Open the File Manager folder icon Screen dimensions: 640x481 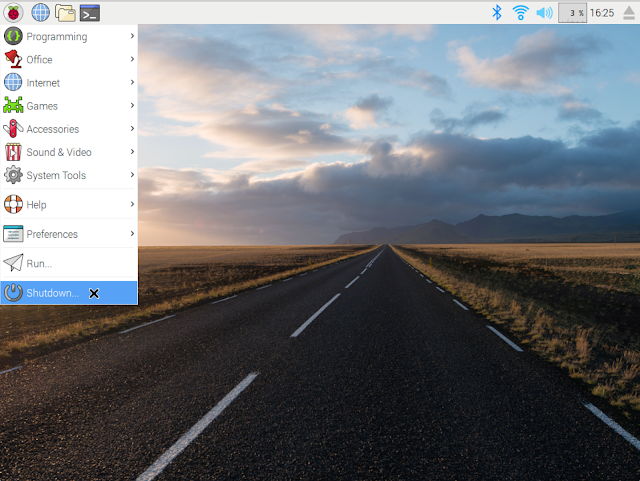(x=65, y=13)
